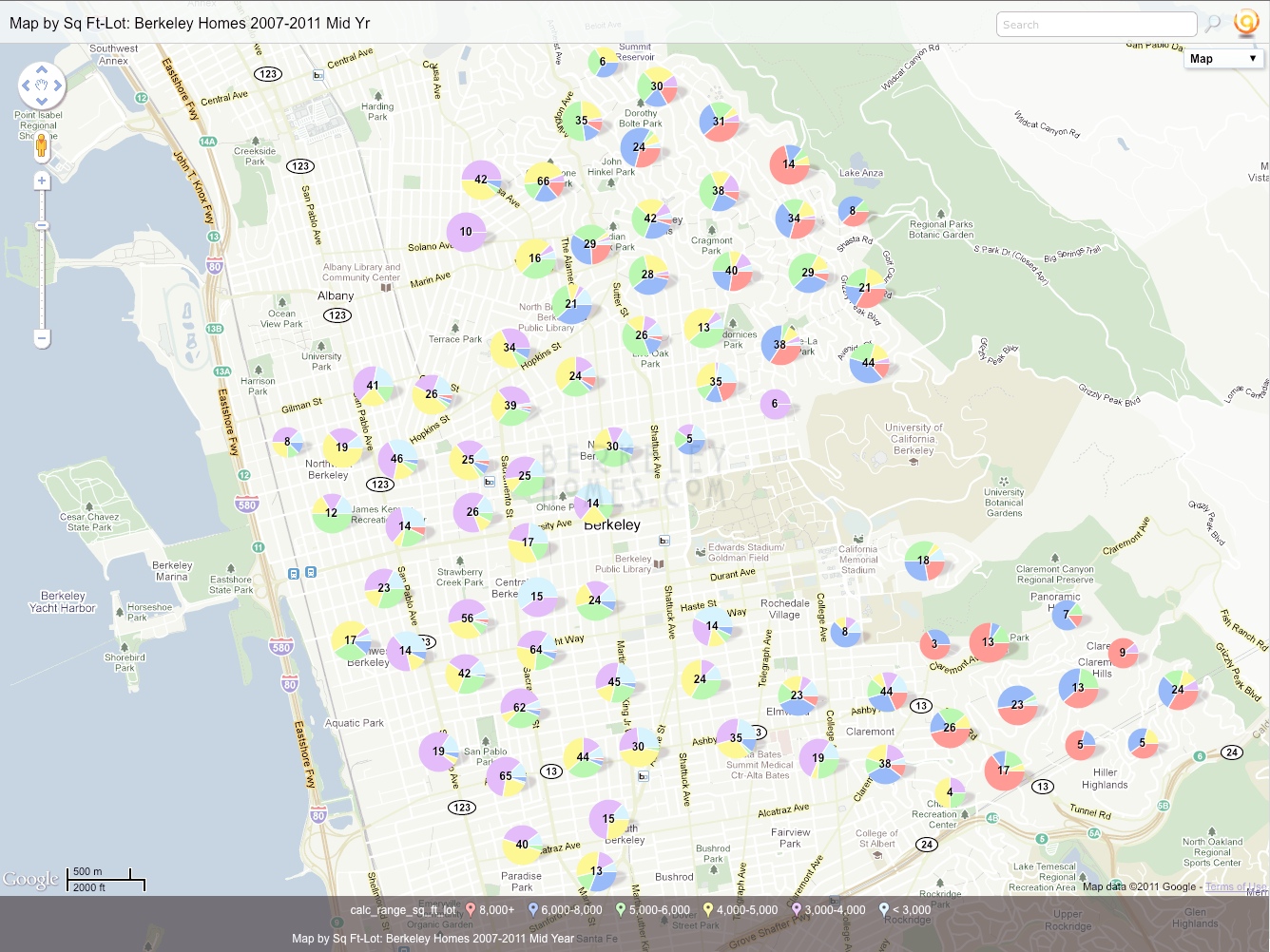Click the Street View pegman icon

point(41,145)
